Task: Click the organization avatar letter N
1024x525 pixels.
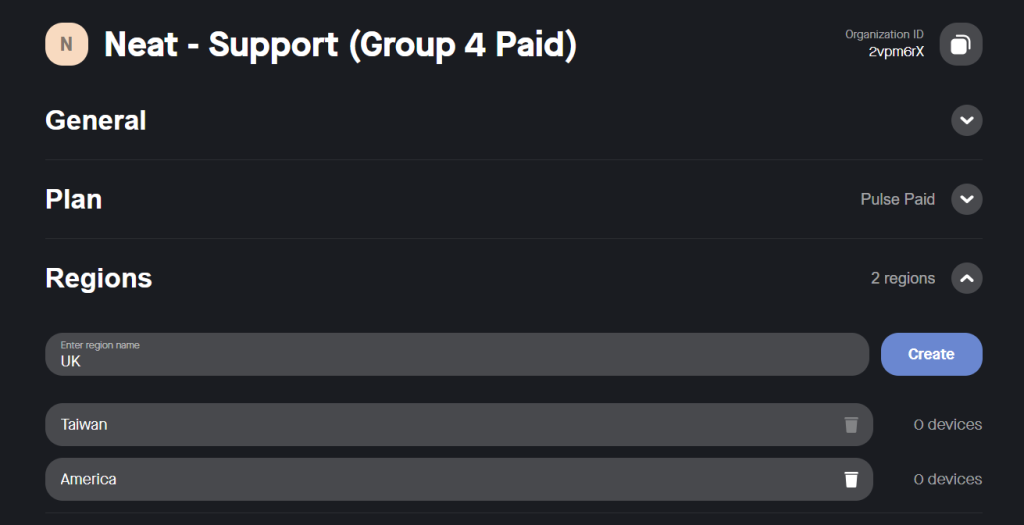Action: click(x=67, y=44)
